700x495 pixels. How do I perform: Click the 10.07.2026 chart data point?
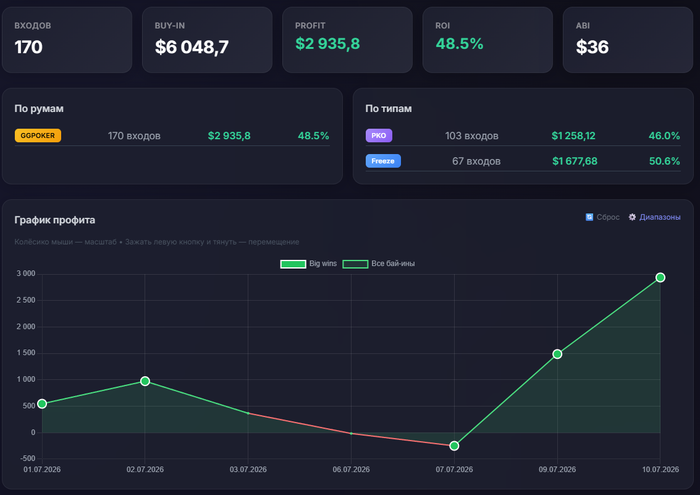click(x=660, y=278)
